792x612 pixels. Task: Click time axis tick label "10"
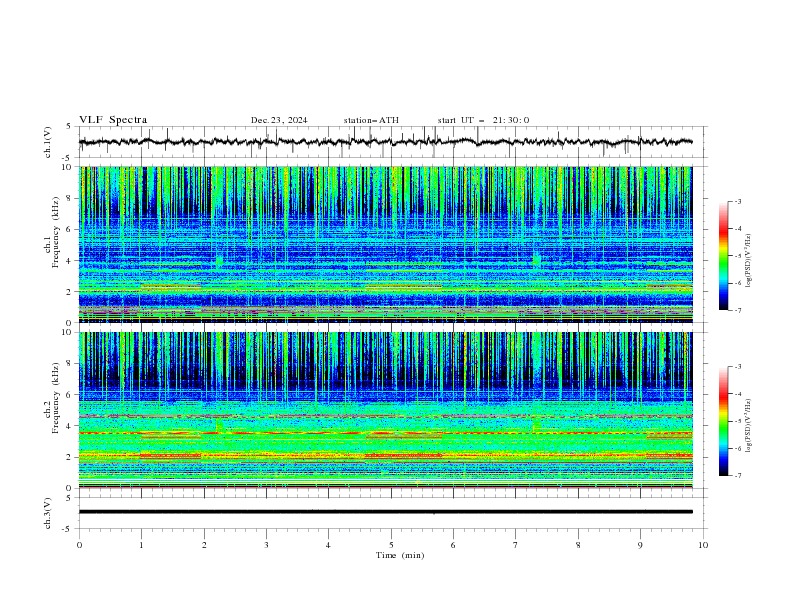click(x=703, y=545)
